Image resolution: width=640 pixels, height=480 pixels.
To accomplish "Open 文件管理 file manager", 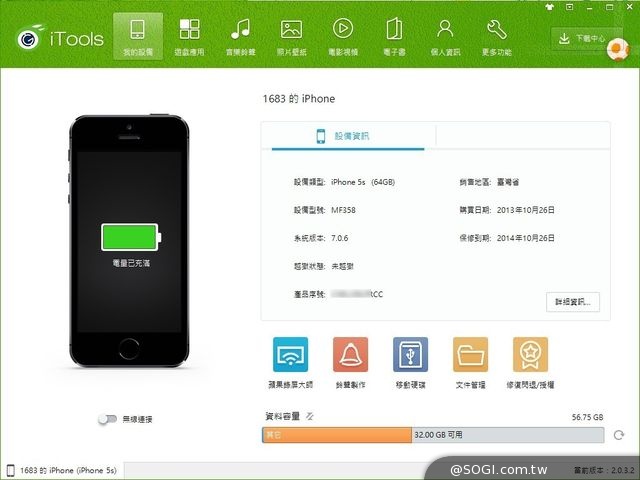I will pyautogui.click(x=470, y=362).
